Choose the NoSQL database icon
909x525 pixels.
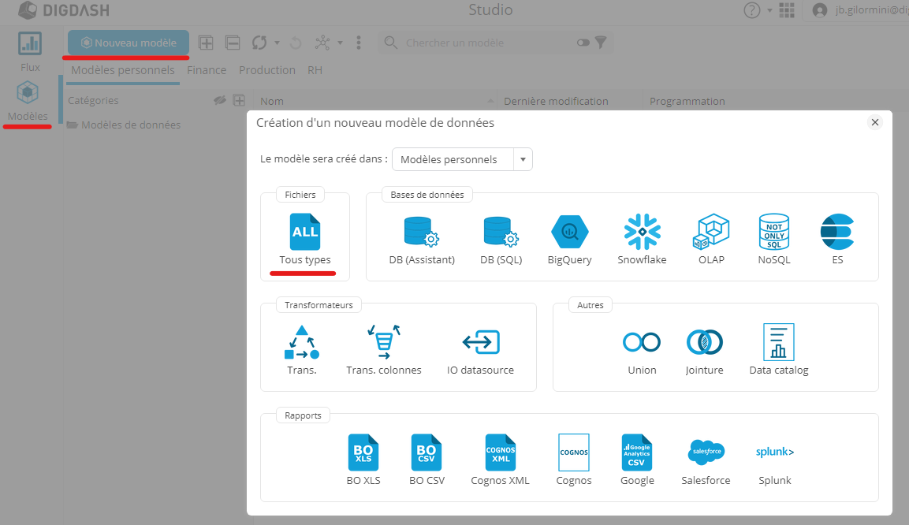tap(774, 232)
